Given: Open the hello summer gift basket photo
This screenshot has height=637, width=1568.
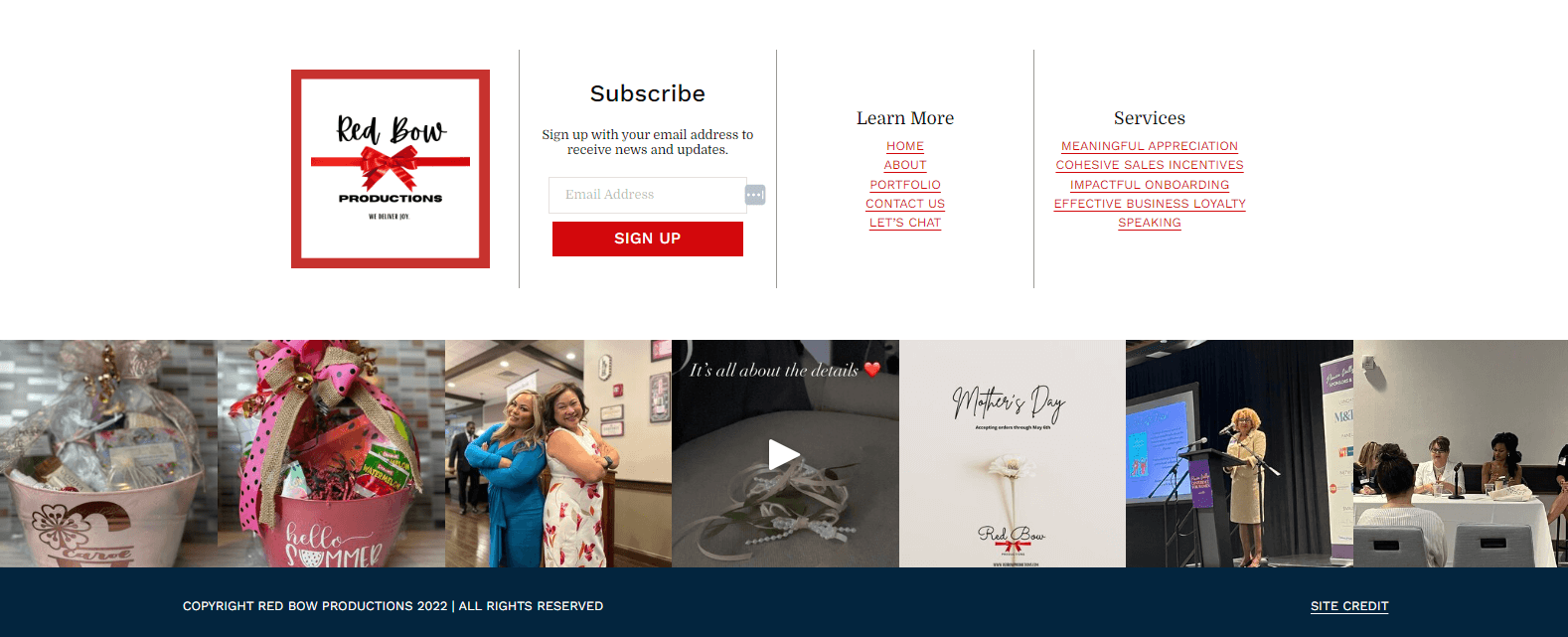Looking at the screenshot, I should [331, 454].
